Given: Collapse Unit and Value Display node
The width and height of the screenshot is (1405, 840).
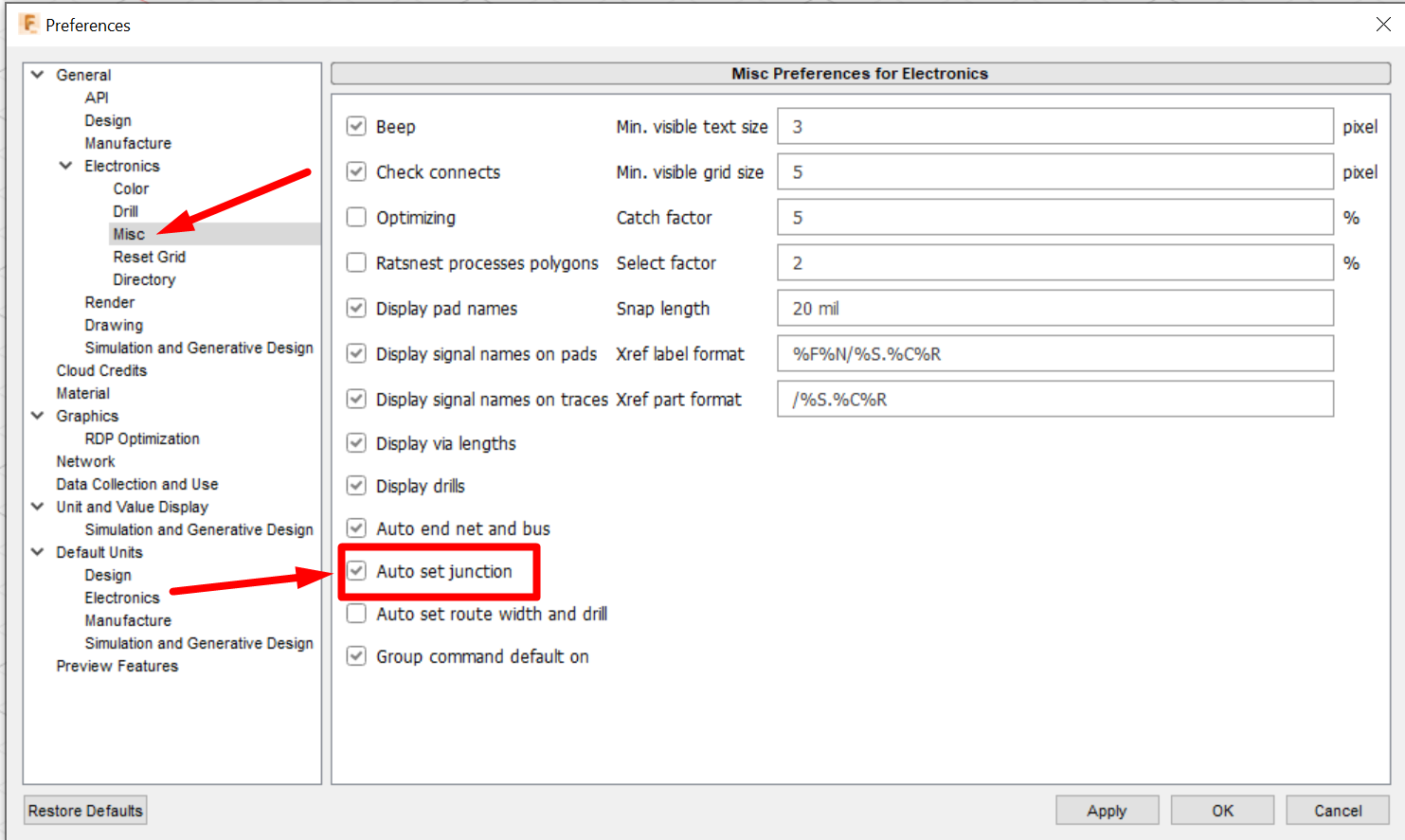Looking at the screenshot, I should point(38,507).
